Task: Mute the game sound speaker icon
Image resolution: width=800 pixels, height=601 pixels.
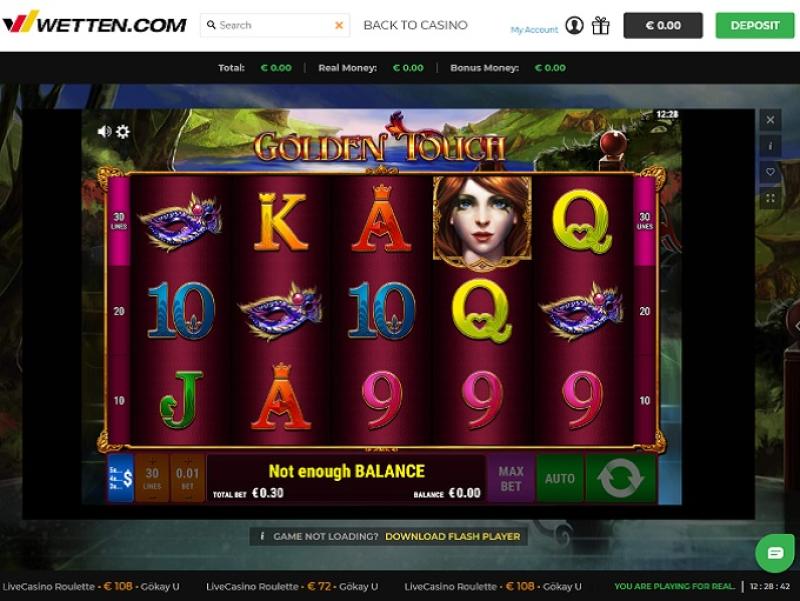Action: [104, 132]
